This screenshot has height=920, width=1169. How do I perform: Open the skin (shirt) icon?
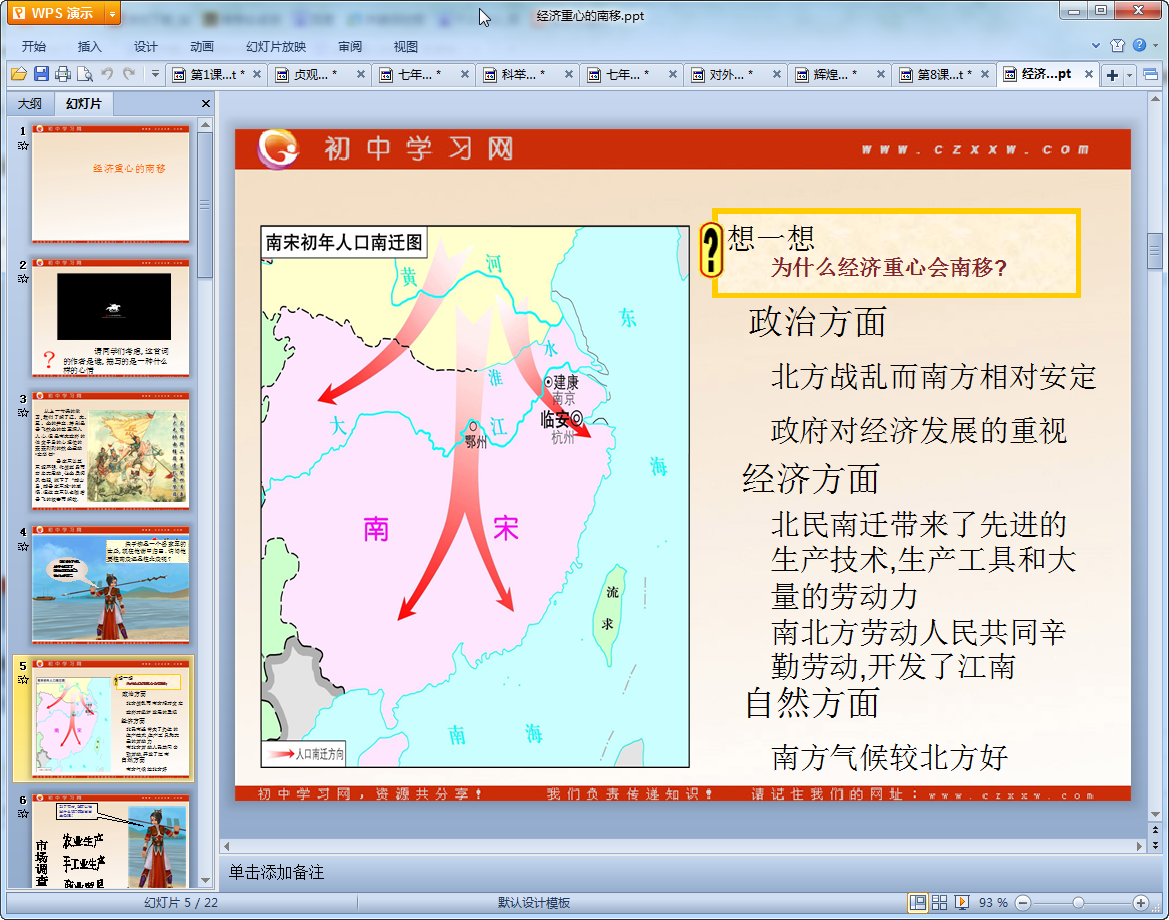pyautogui.click(x=1117, y=46)
